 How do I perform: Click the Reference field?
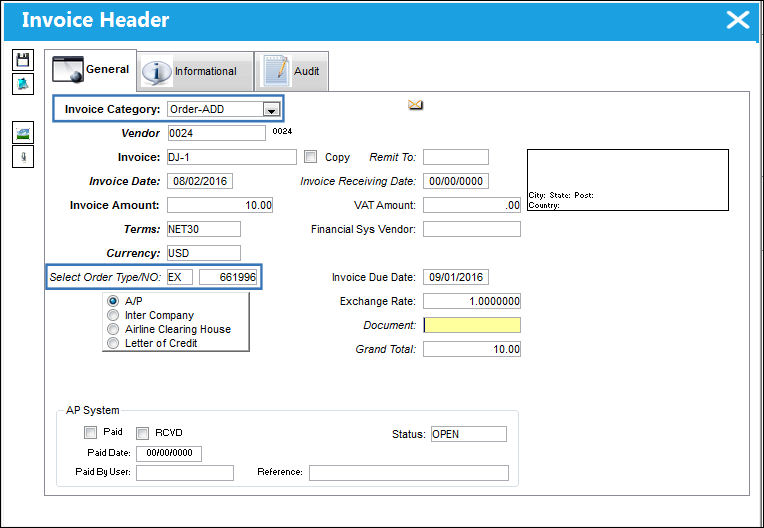coord(409,472)
